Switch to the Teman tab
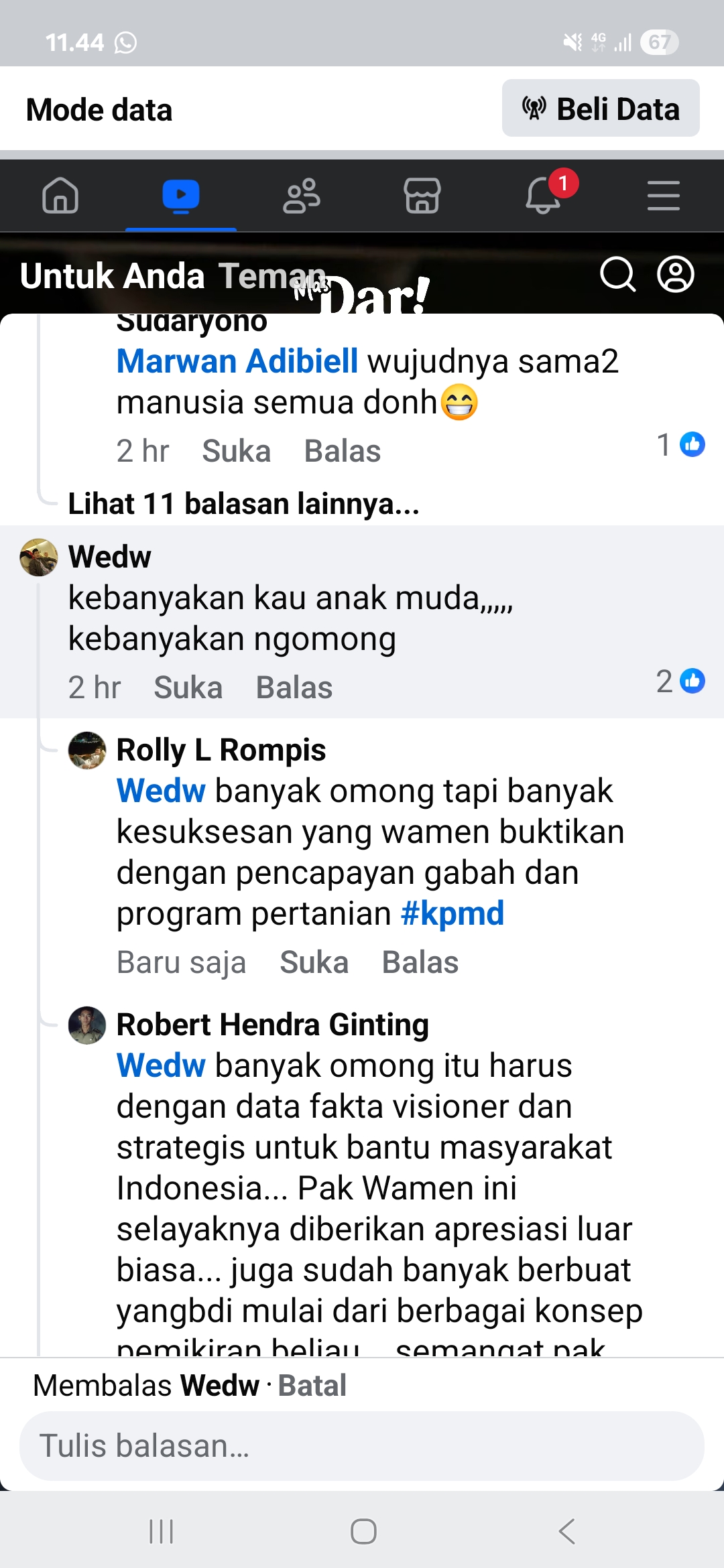This screenshot has height=1568, width=724. point(272,276)
